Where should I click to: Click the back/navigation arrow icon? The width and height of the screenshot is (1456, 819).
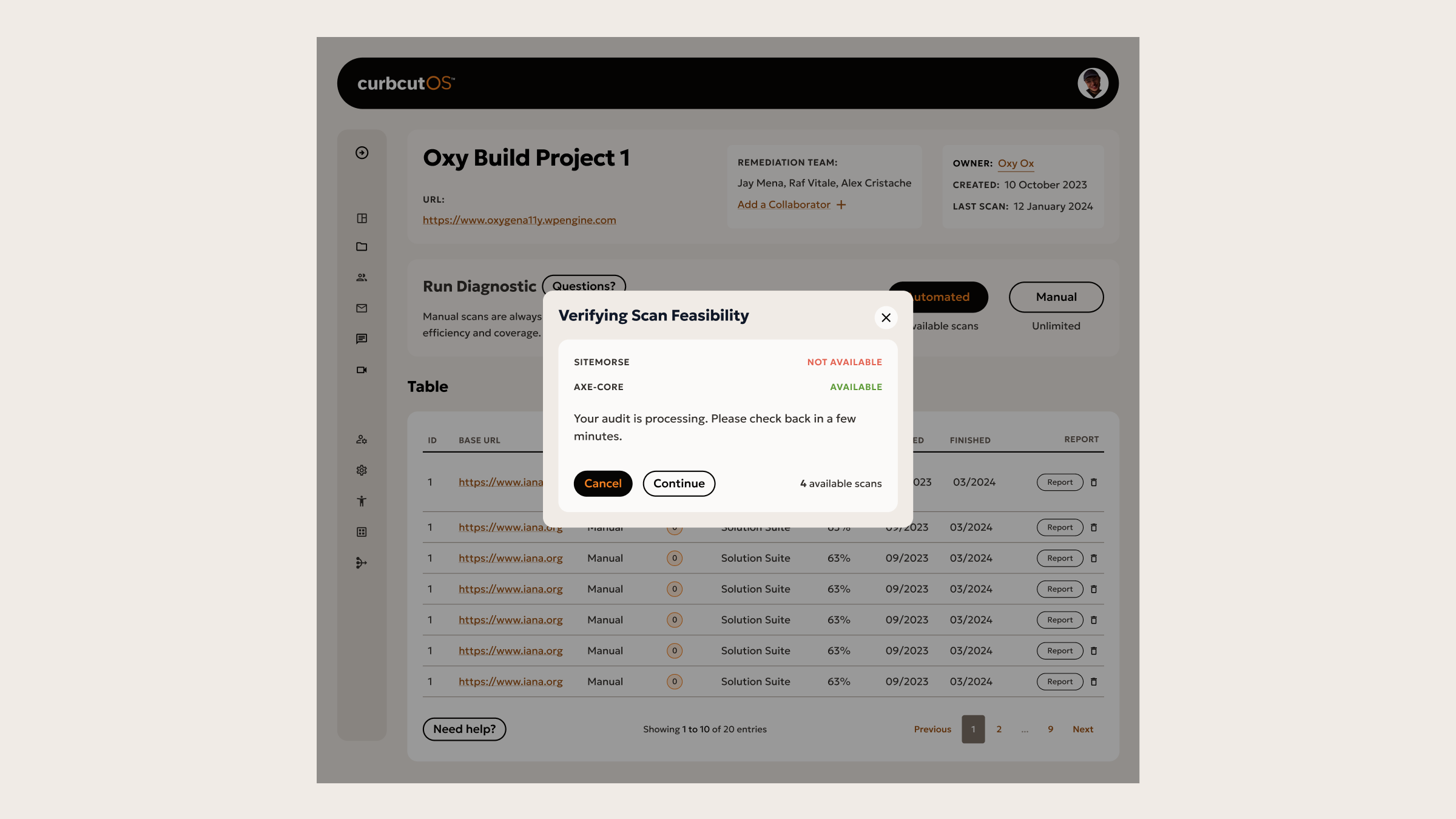tap(362, 153)
